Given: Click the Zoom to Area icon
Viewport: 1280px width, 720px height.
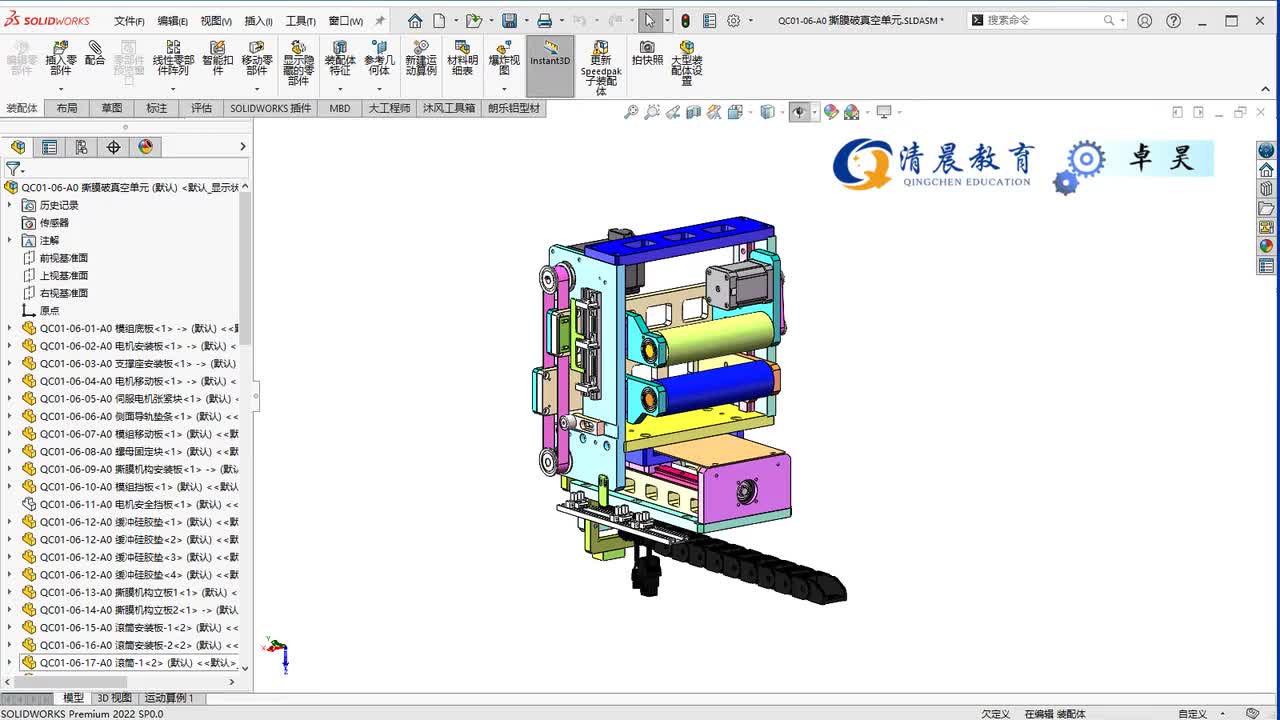Looking at the screenshot, I should [652, 112].
